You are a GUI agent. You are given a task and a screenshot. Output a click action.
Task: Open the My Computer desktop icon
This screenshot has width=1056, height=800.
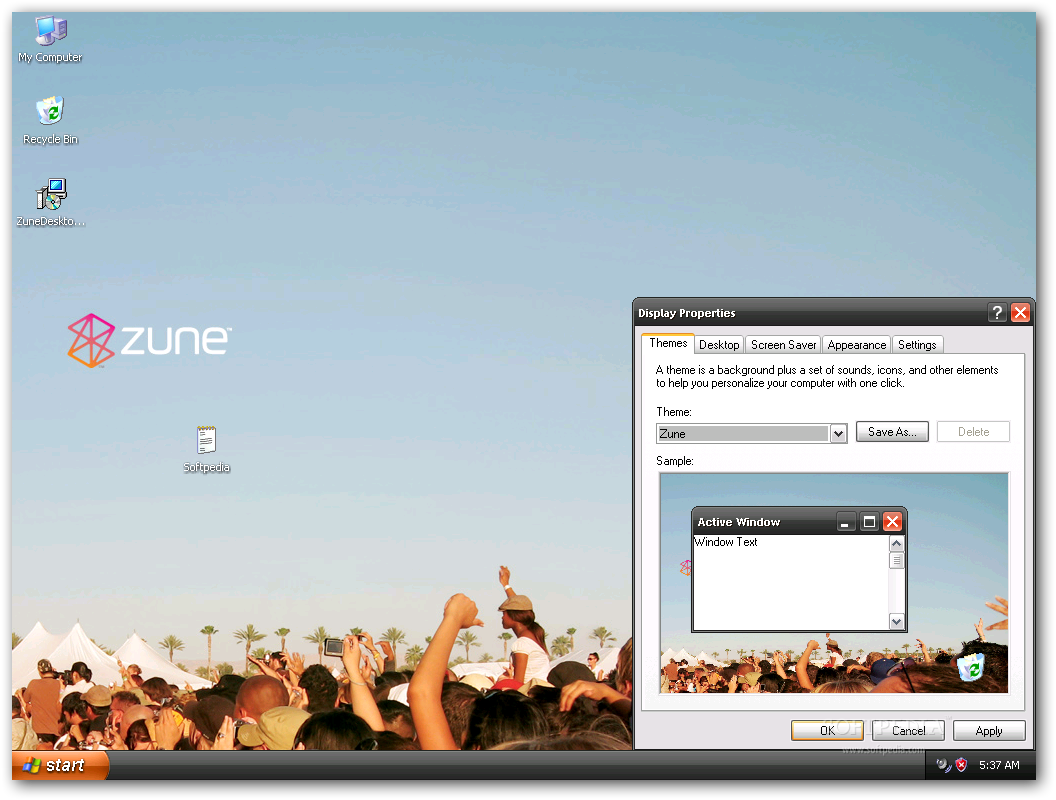coord(51,39)
